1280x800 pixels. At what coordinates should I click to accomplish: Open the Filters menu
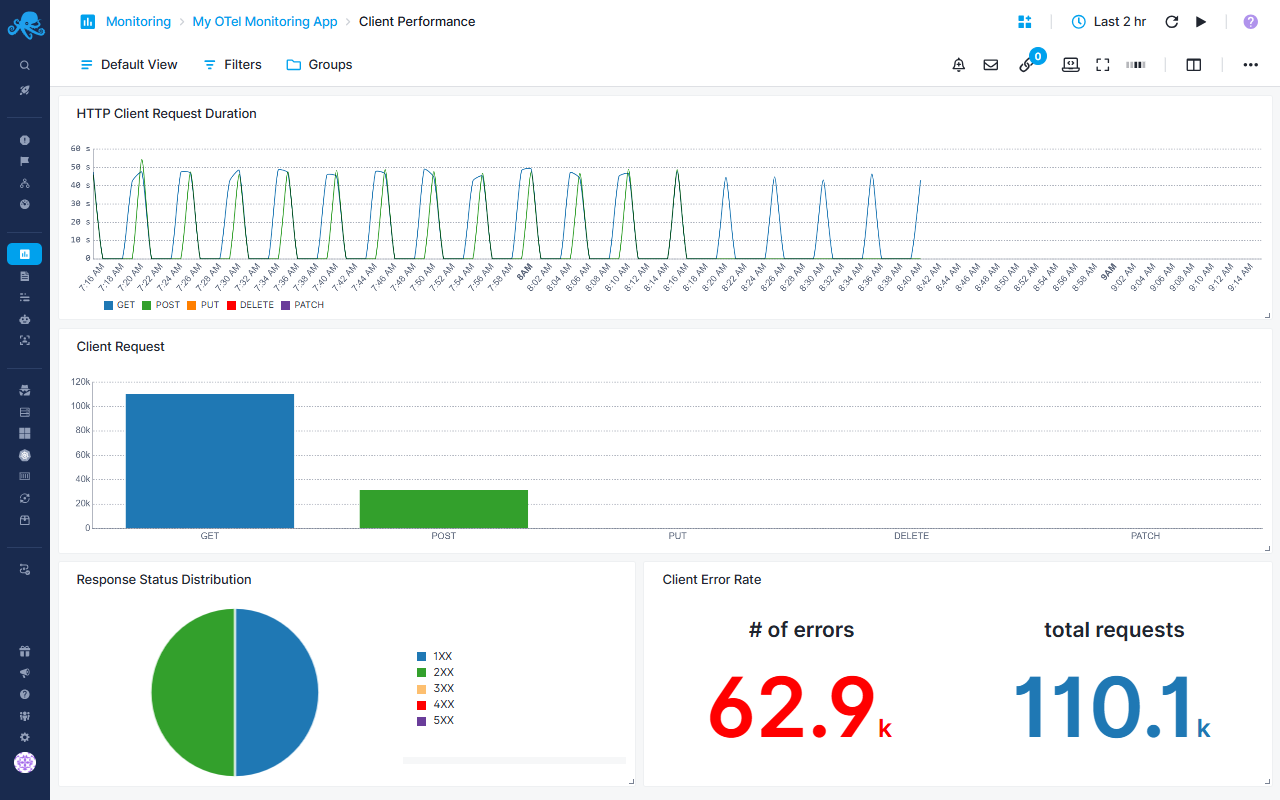tap(231, 64)
